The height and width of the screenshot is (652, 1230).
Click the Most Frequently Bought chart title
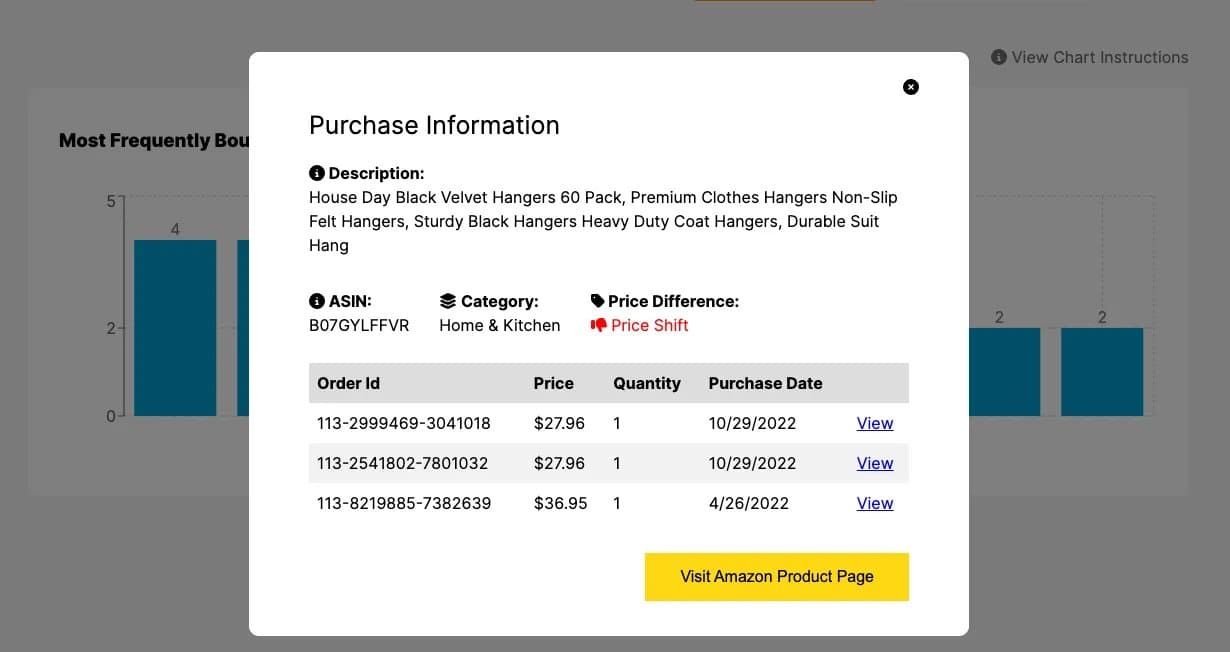tap(154, 140)
